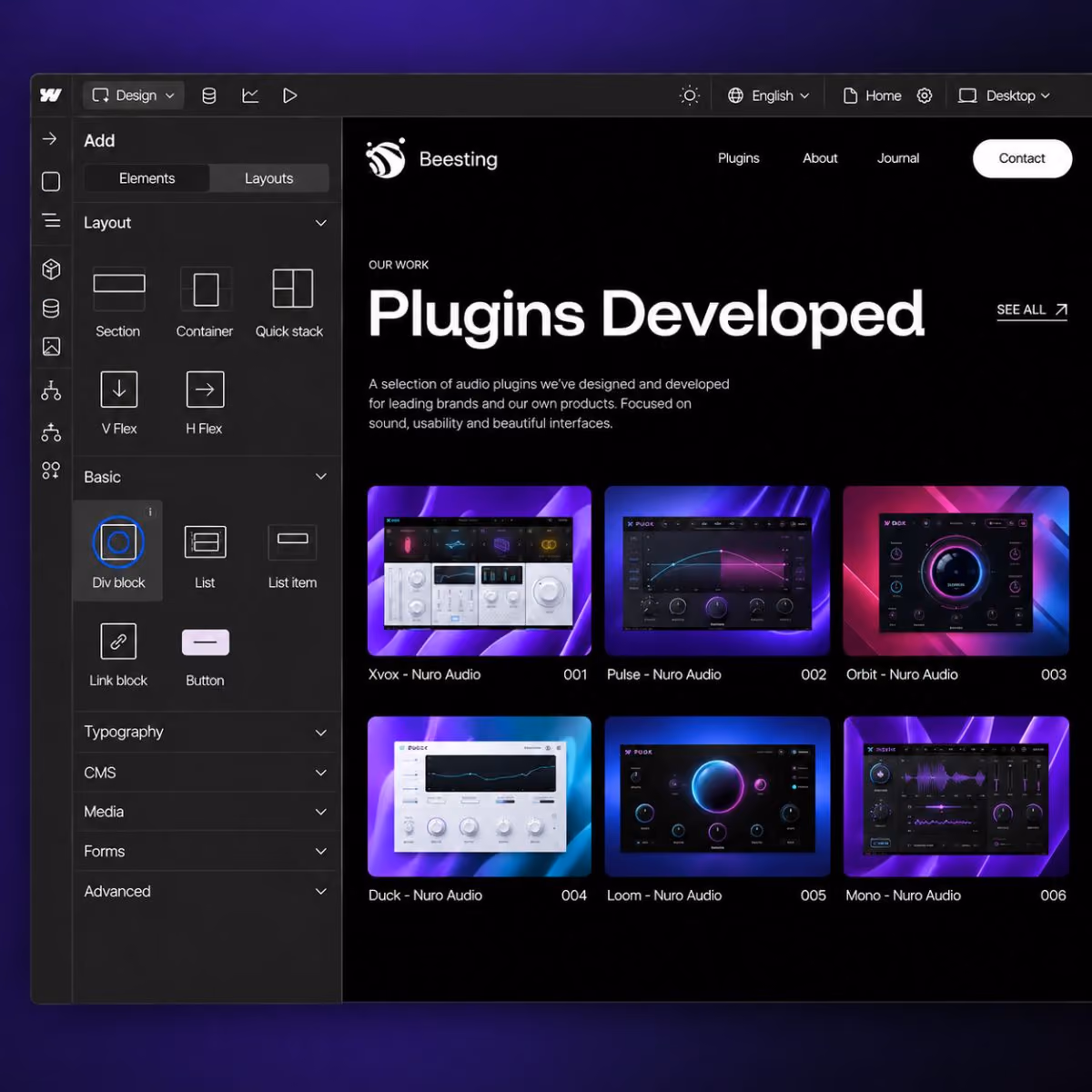Switch to the Layouts tab

pyautogui.click(x=269, y=178)
